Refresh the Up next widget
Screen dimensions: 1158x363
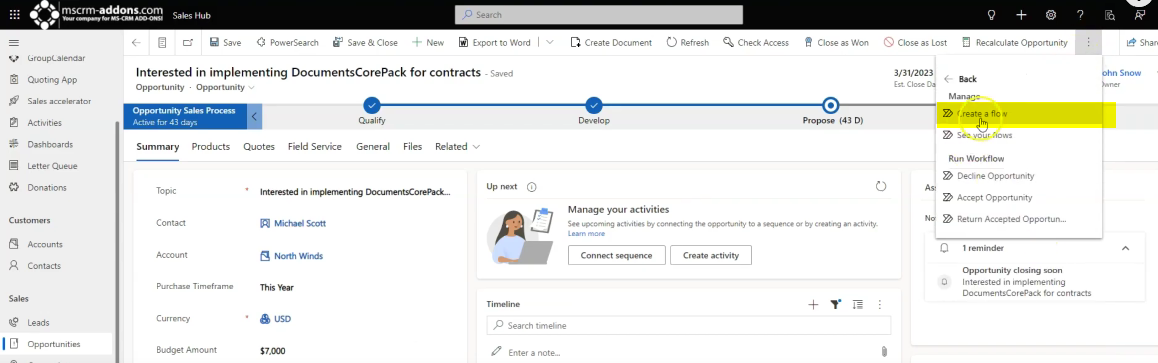[x=880, y=187]
